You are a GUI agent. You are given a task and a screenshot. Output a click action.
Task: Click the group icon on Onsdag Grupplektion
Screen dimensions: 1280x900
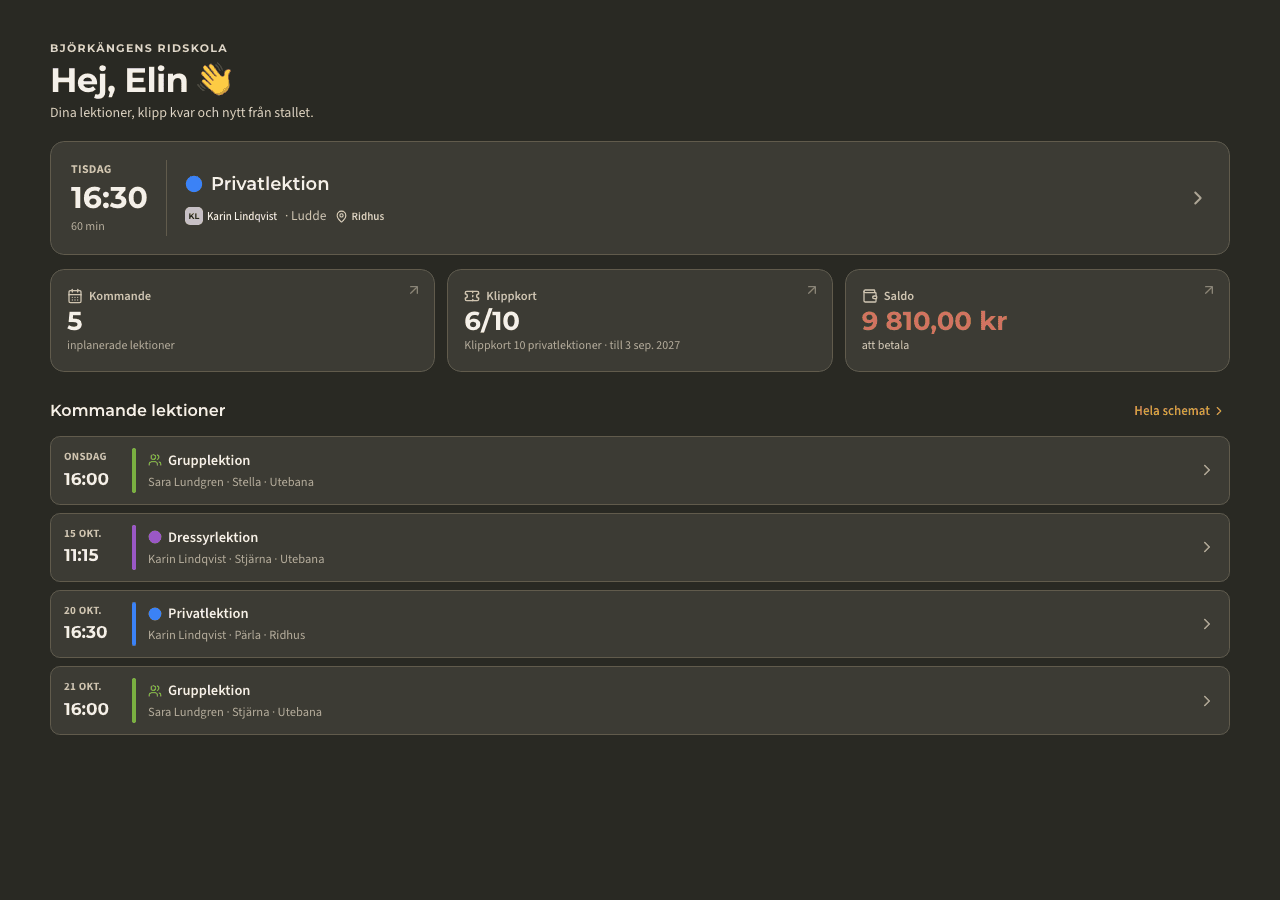(155, 460)
